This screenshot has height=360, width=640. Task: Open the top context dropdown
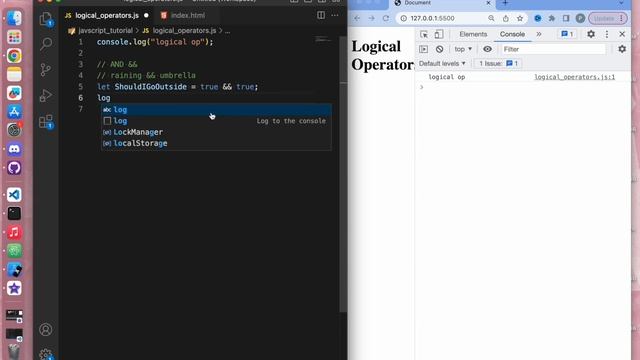463,49
